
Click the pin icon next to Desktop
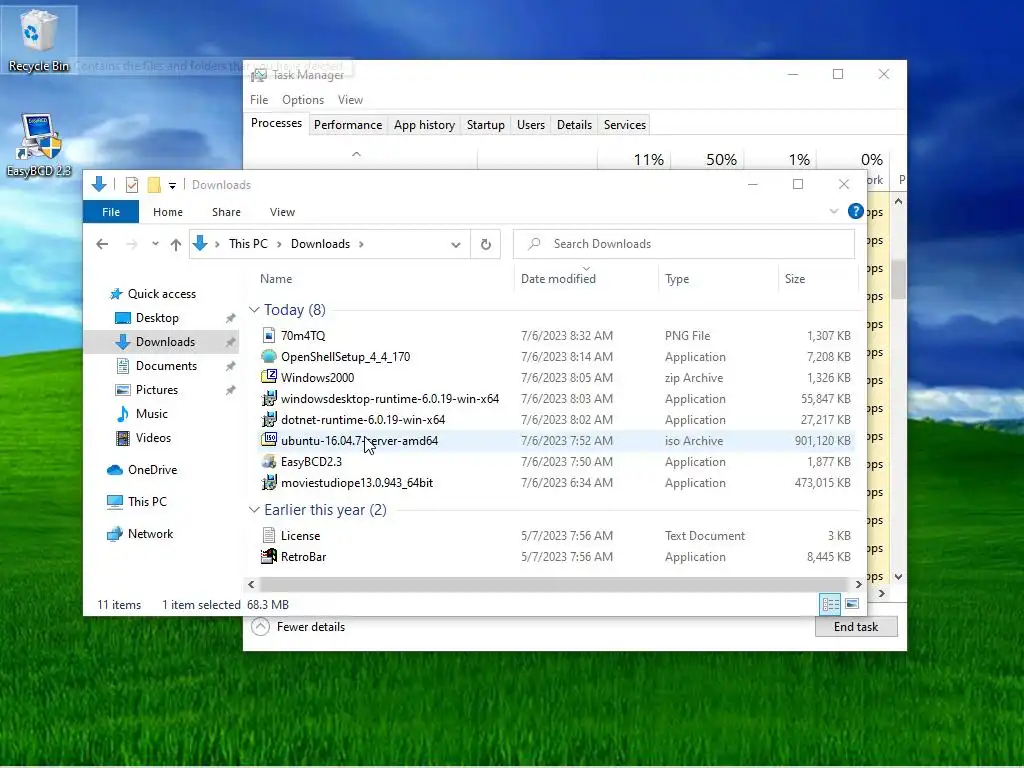[x=230, y=318]
